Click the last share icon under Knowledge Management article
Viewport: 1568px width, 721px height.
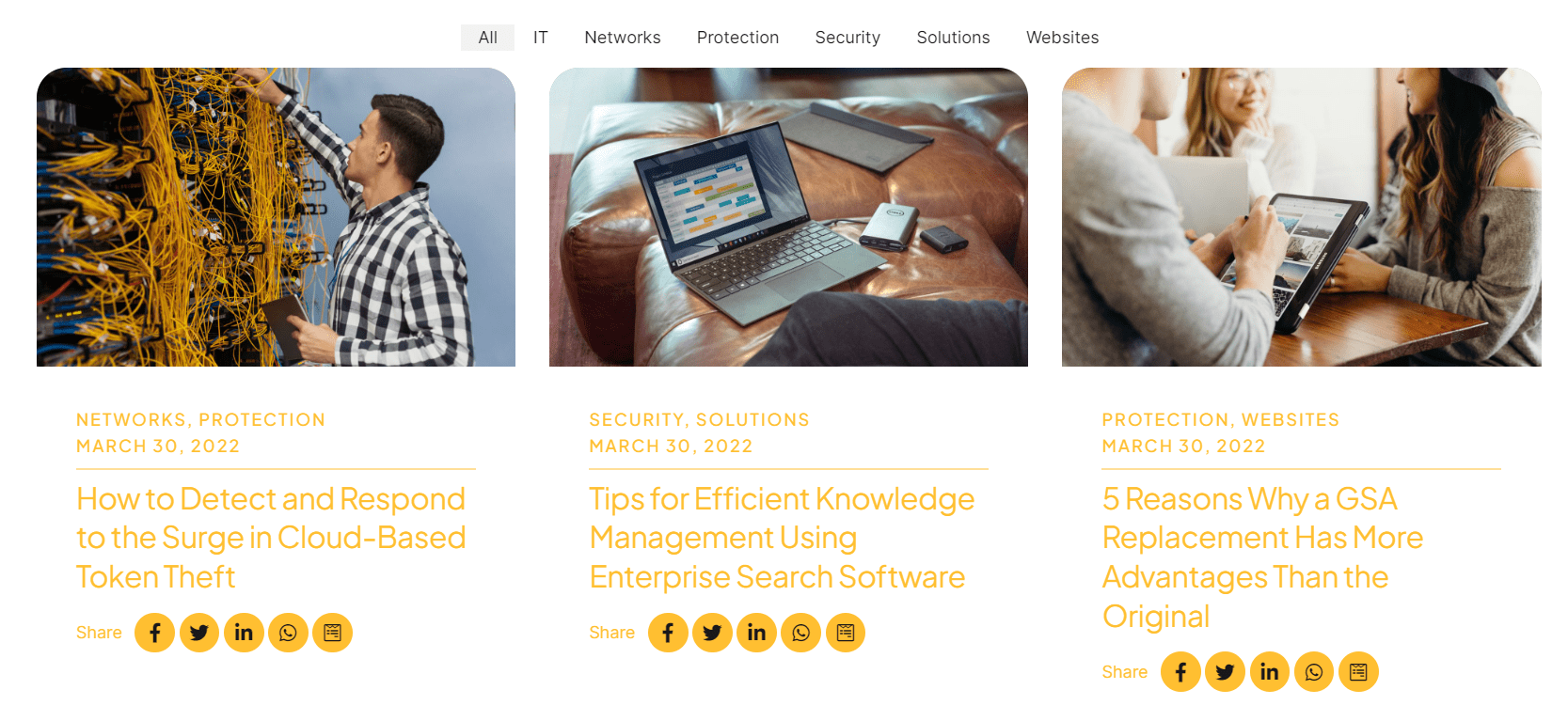[846, 633]
